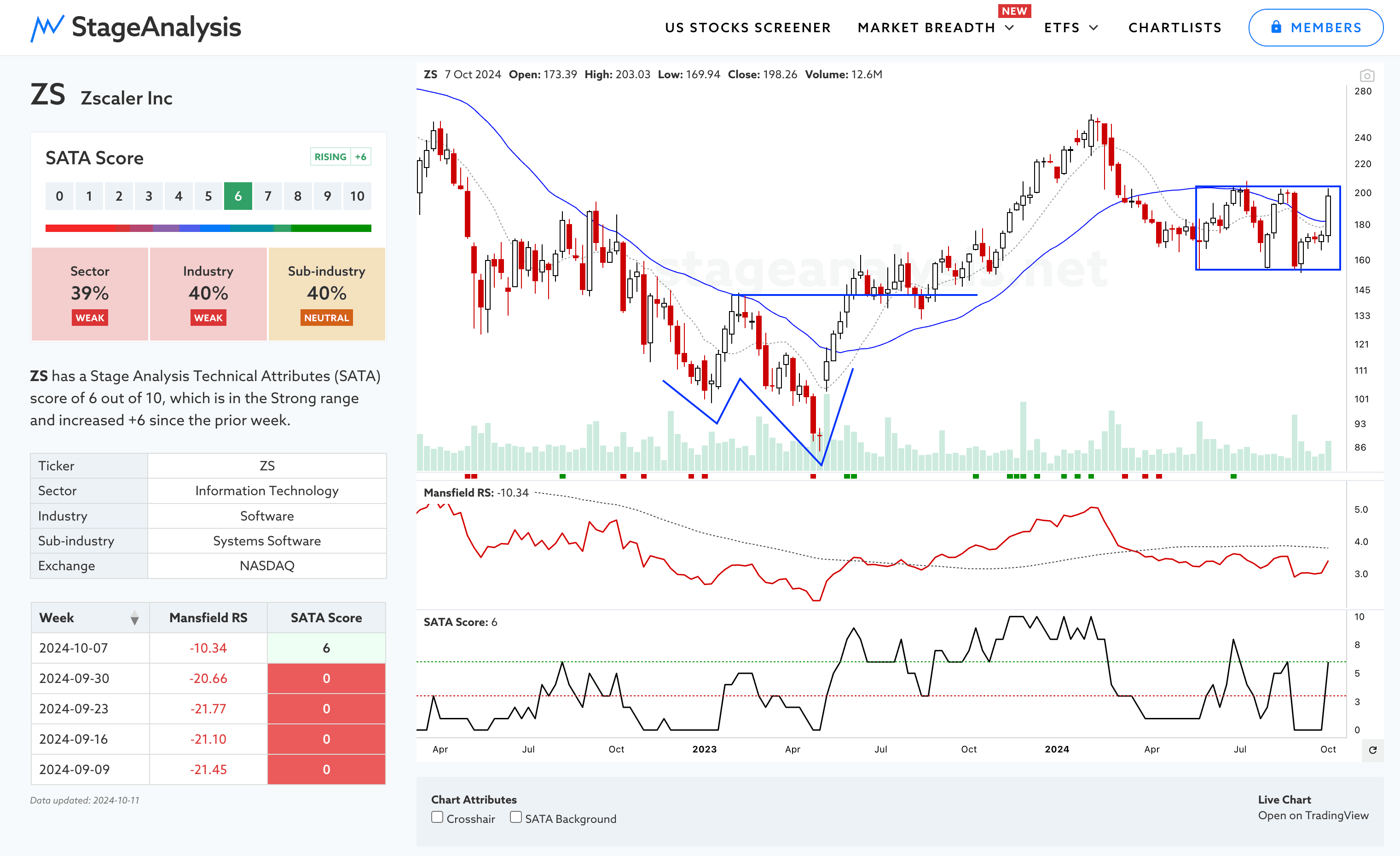Go to the Chartlists page

[1174, 28]
